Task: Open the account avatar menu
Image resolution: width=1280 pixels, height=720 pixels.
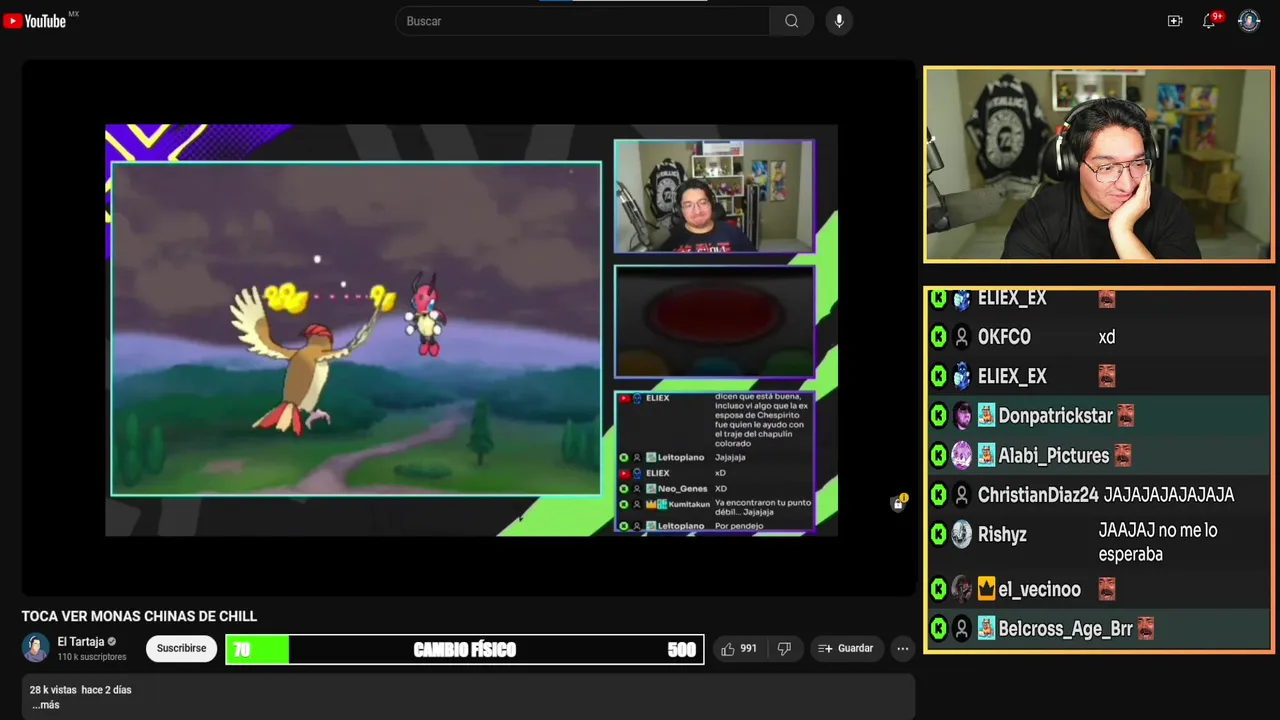Action: (1249, 21)
